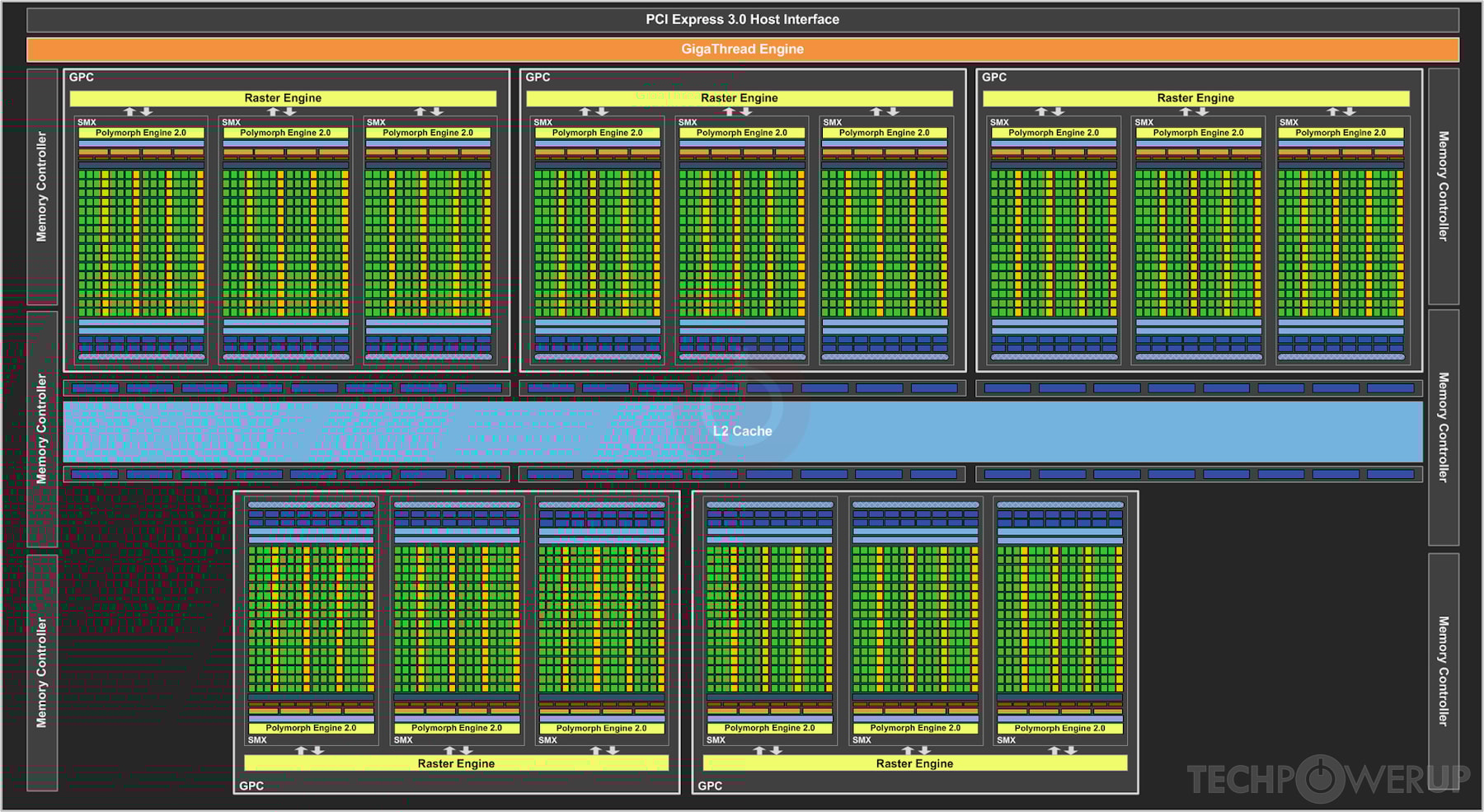Open the bottom-left GPC label
Screen dimensions: 1484x812
click(x=250, y=786)
